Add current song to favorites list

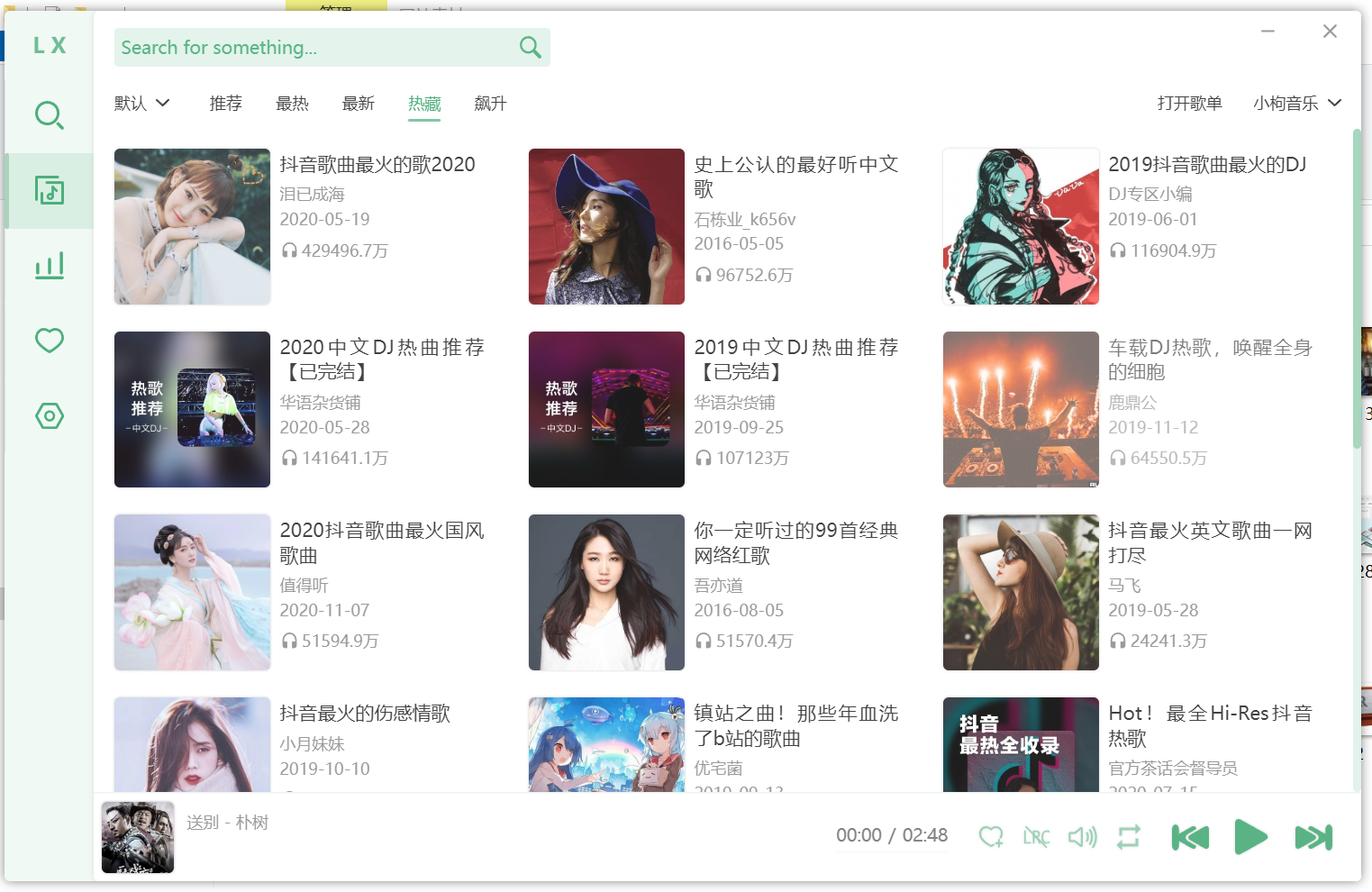click(x=991, y=837)
